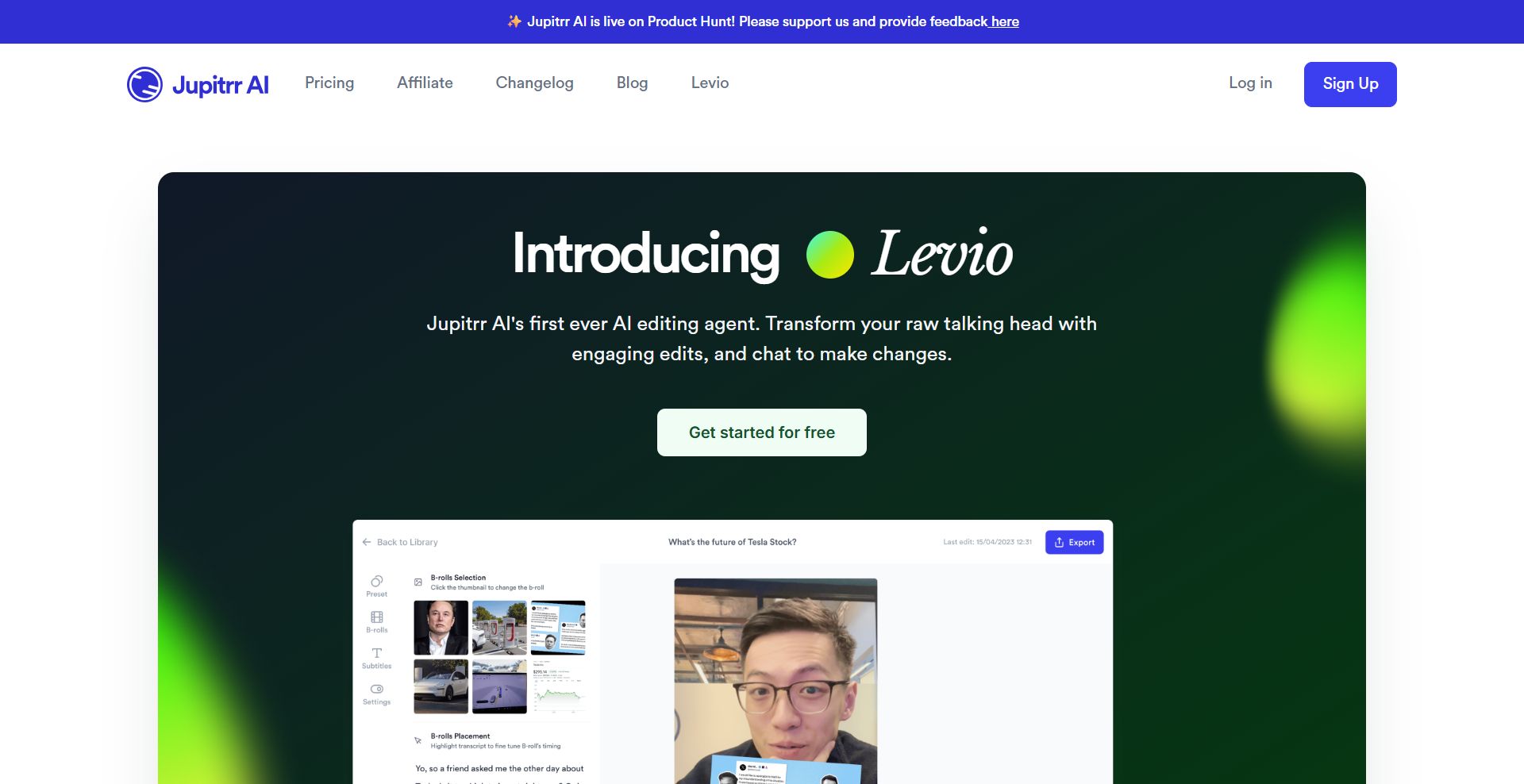Open the Subtitles text icon
1524x784 pixels.
point(377,653)
